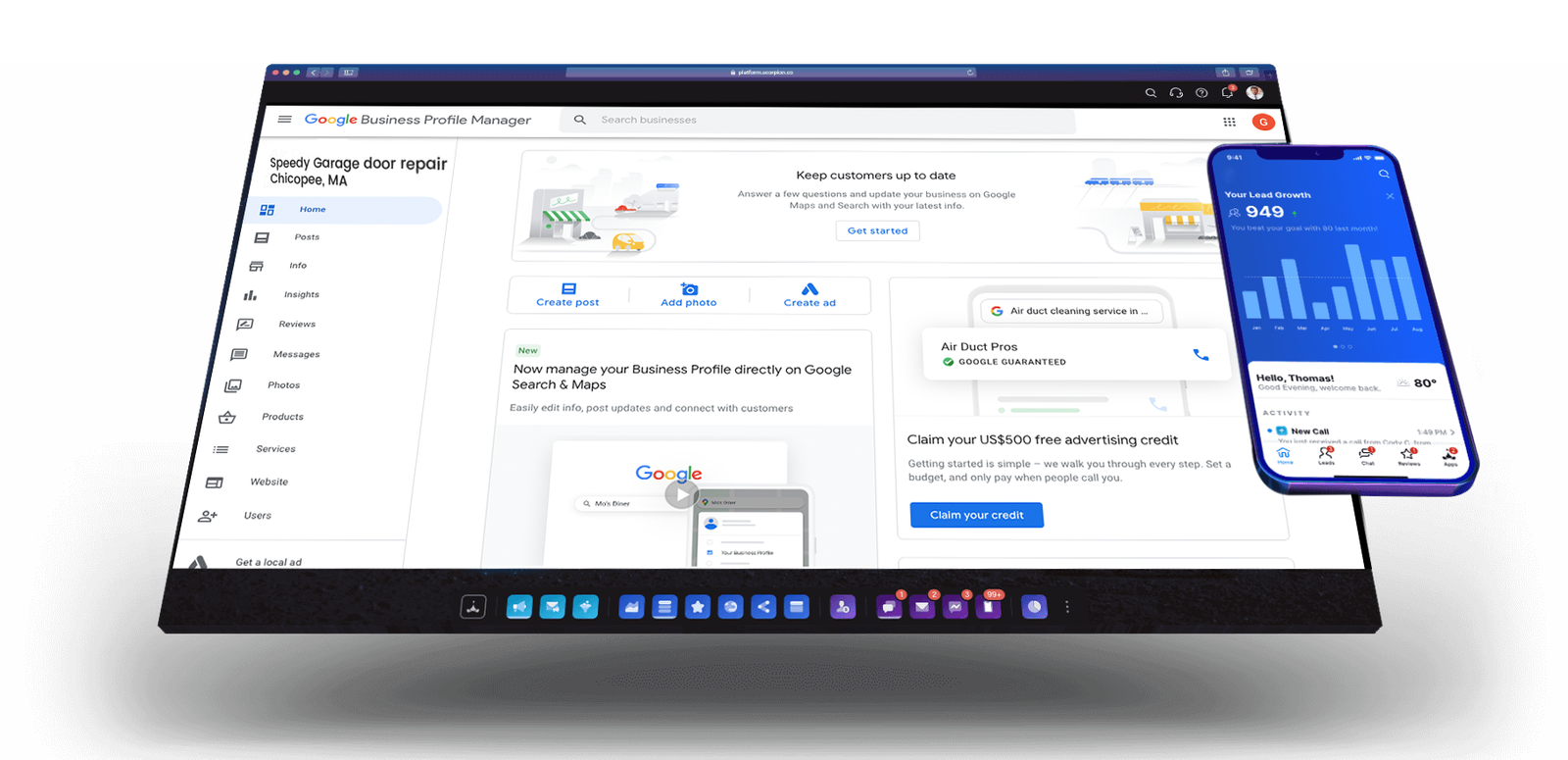1568x760 pixels.
Task: Open the trend chart icon with badge 3
Action: [x=955, y=606]
